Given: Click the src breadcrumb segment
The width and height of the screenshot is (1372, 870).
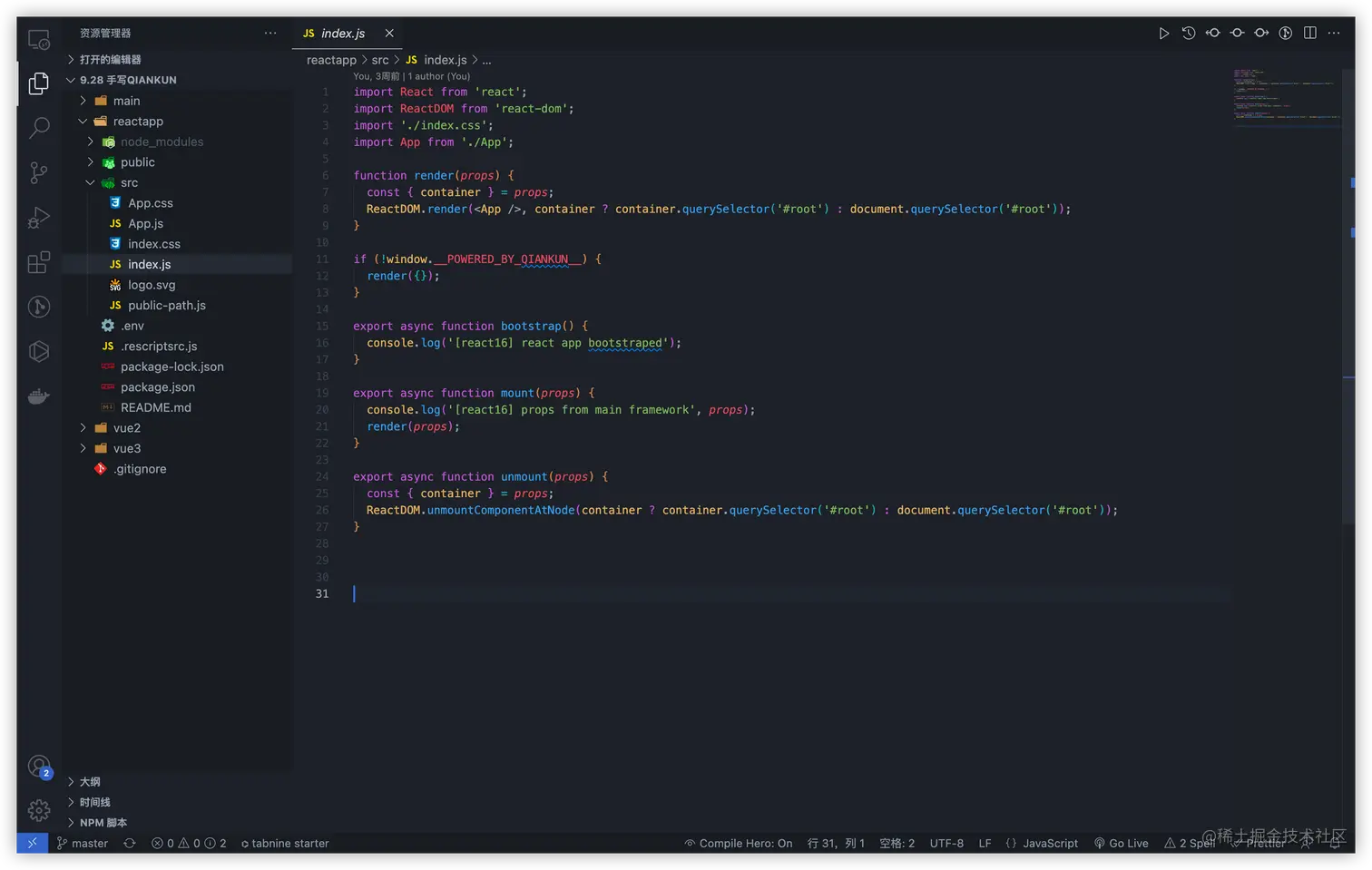Looking at the screenshot, I should pos(380,60).
